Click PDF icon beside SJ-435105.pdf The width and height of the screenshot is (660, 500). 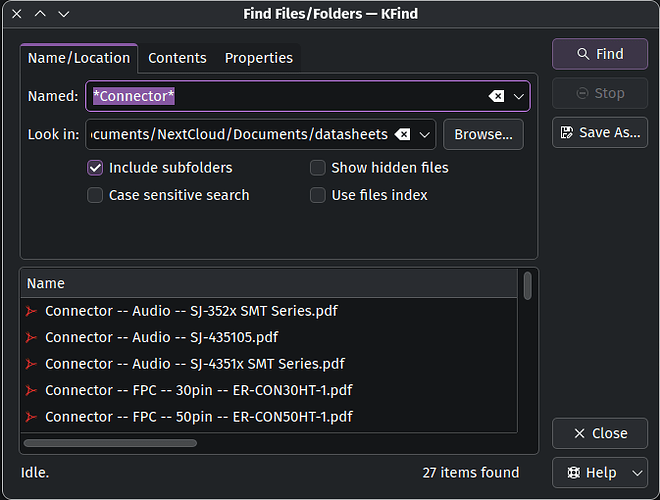tap(32, 338)
